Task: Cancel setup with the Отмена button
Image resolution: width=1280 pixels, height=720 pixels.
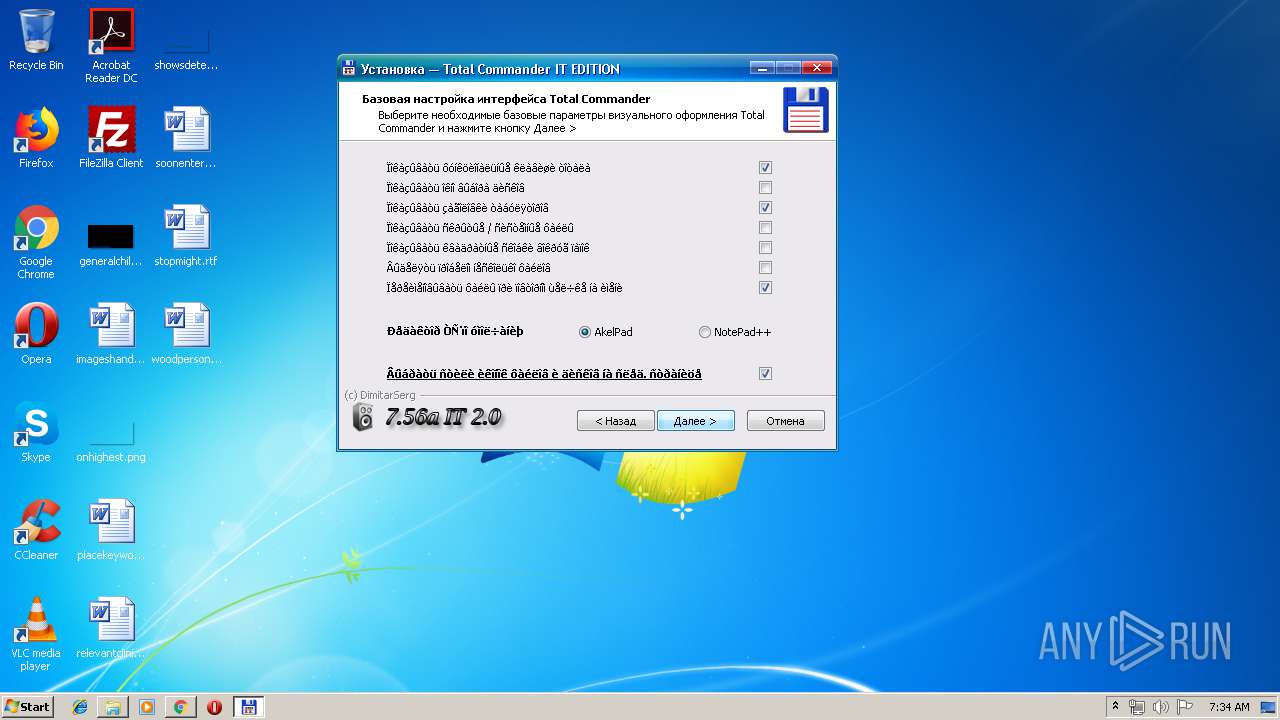Action: [x=786, y=421]
